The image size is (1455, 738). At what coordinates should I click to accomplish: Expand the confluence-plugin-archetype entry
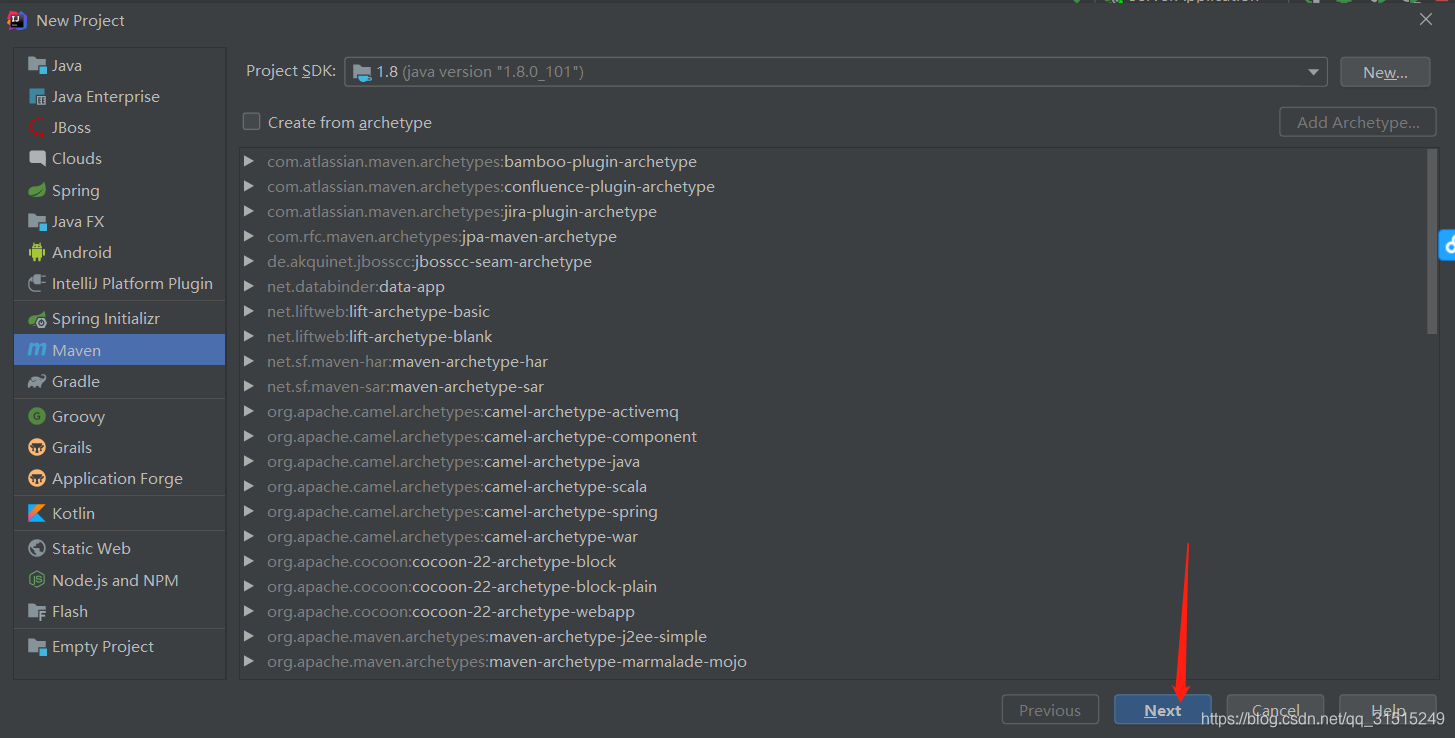pyautogui.click(x=249, y=186)
